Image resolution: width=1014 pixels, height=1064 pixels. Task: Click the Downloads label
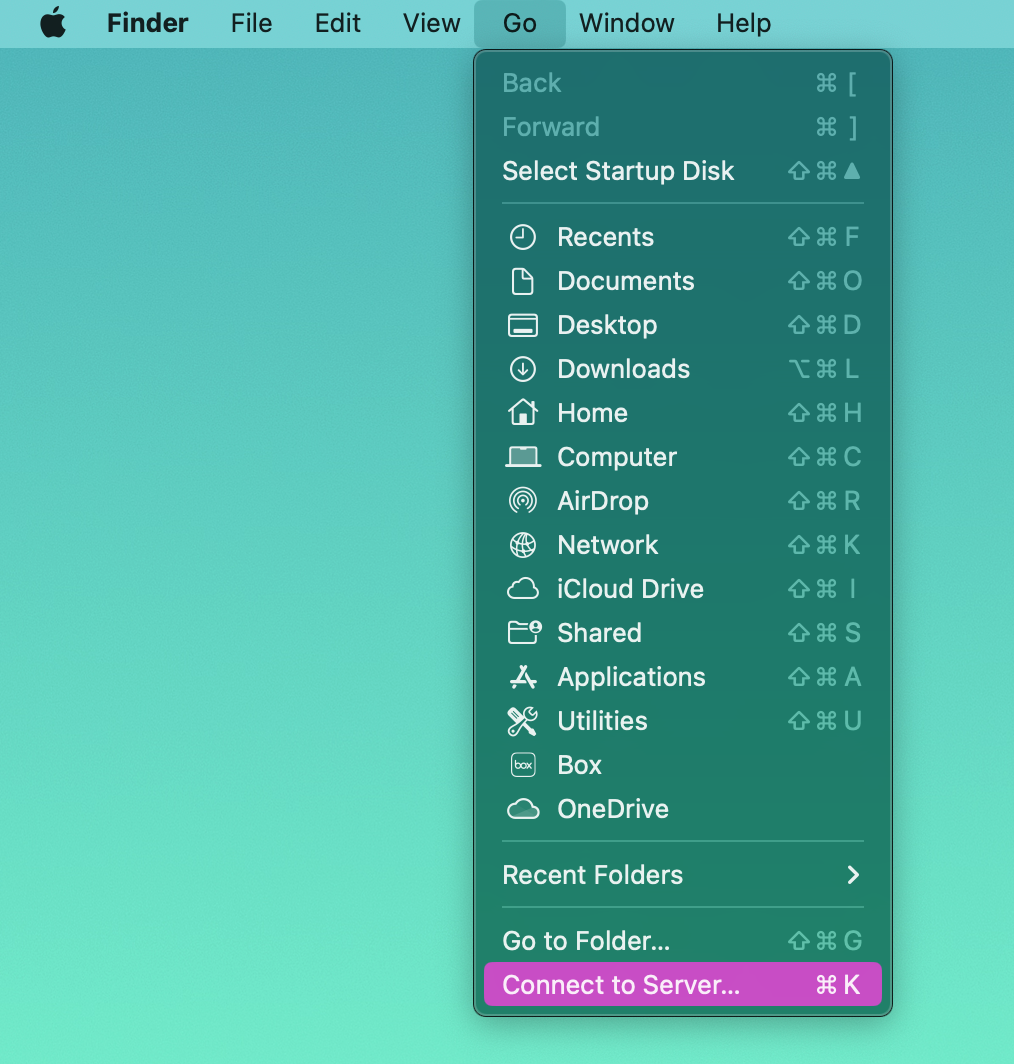pyautogui.click(x=624, y=369)
